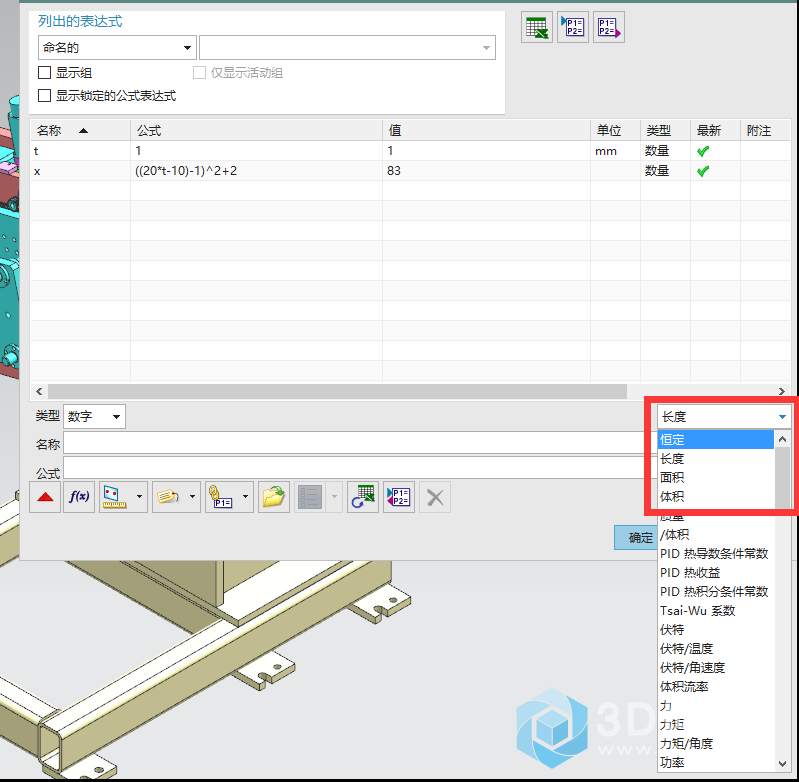
Task: Click the value 83 cell
Action: click(x=486, y=171)
